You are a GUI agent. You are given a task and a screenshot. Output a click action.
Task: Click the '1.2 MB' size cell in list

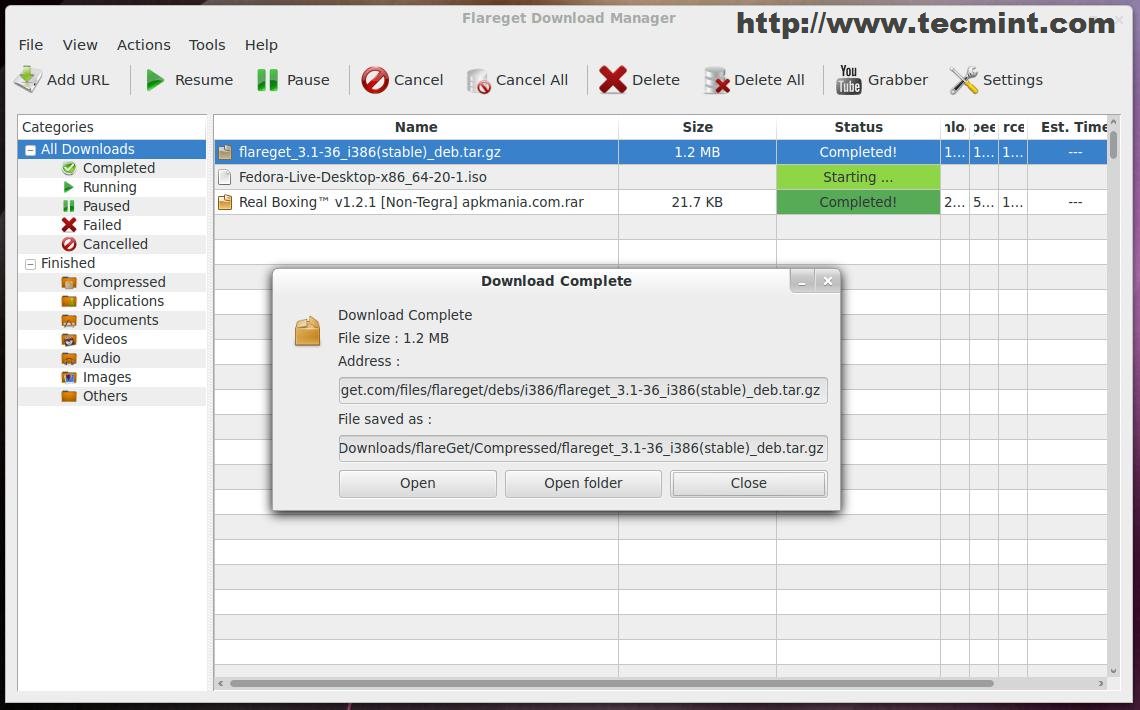pos(697,152)
